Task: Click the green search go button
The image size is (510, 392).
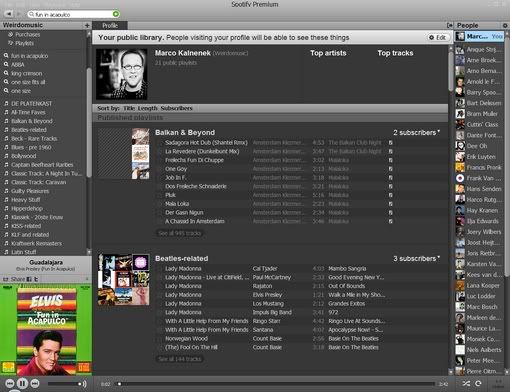Action: click(x=116, y=14)
